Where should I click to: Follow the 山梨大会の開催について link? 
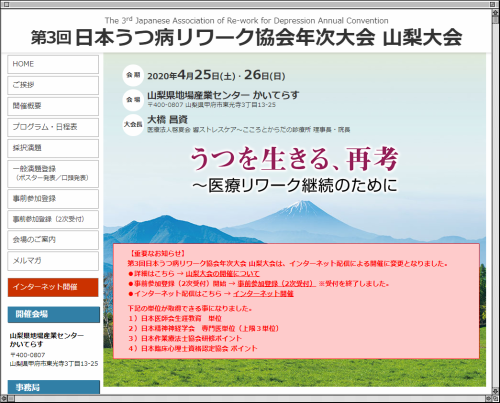click(x=222, y=274)
